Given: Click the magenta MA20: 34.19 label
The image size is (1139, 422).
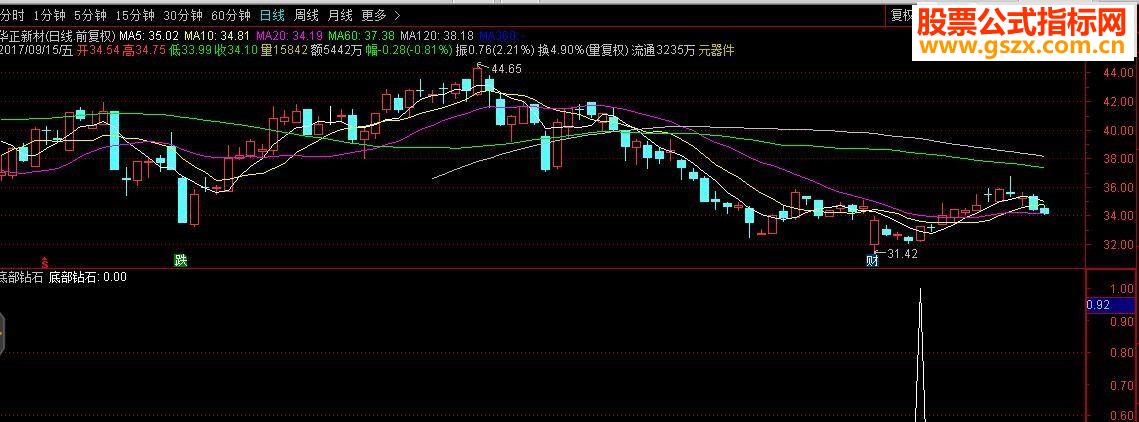Looking at the screenshot, I should click(288, 36).
